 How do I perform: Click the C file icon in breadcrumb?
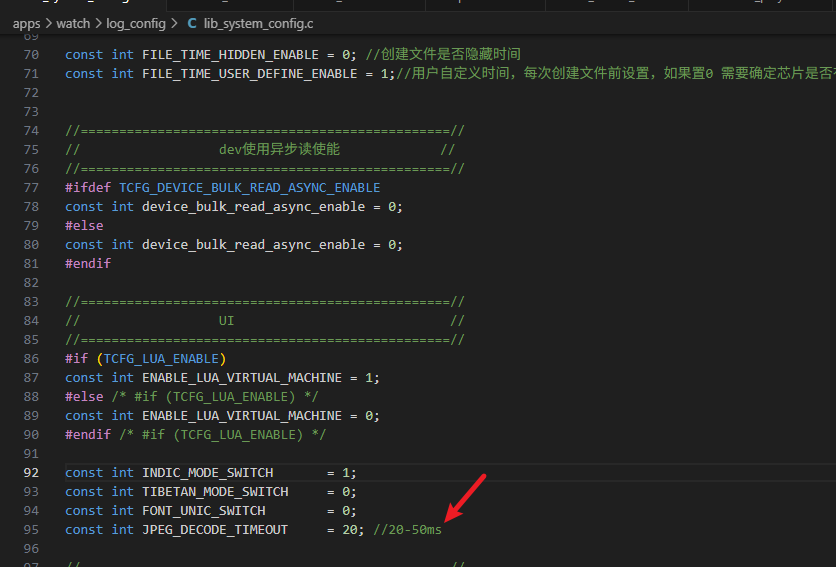[x=192, y=24]
